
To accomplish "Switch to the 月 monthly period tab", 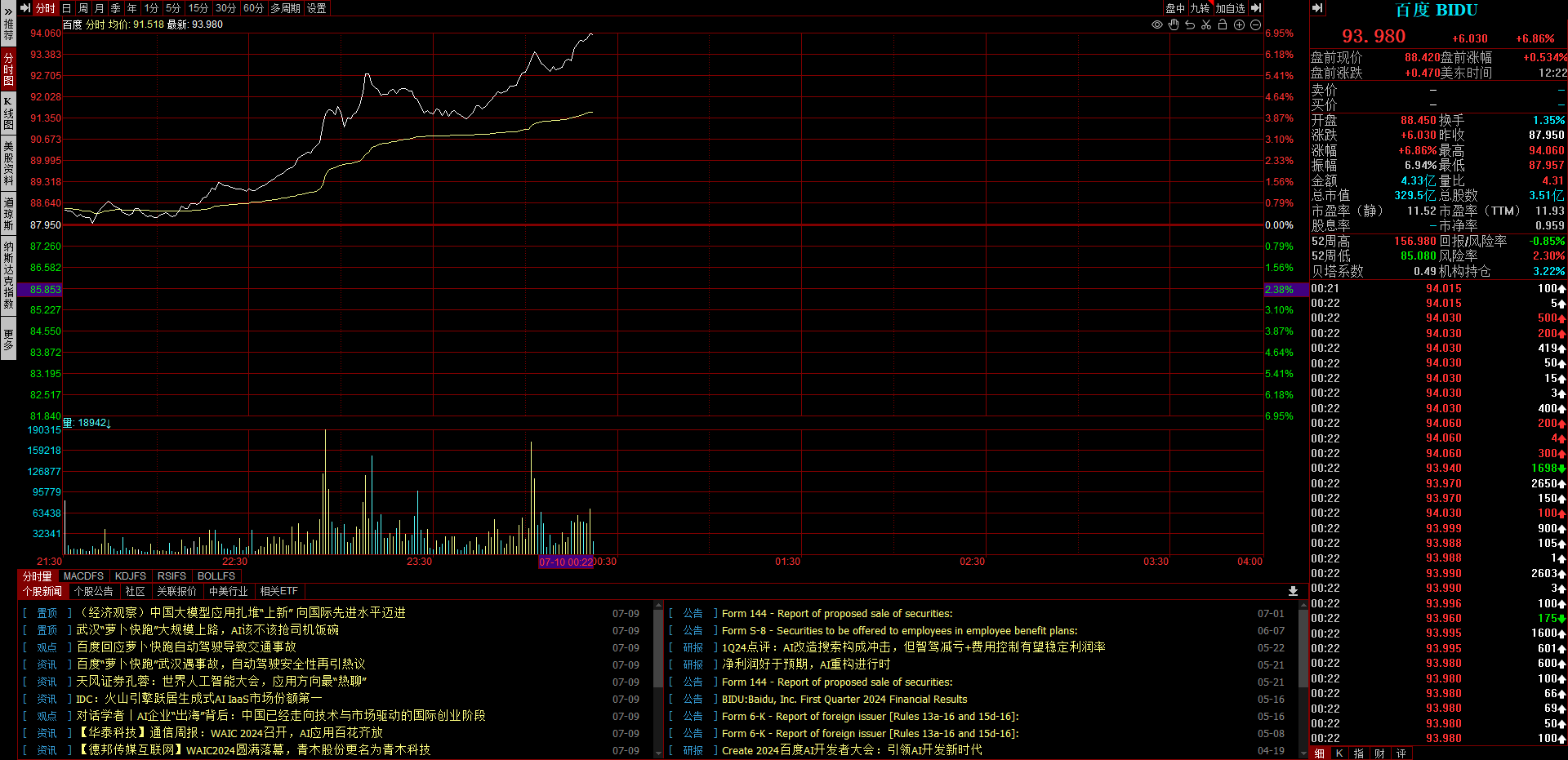I will 100,8.
